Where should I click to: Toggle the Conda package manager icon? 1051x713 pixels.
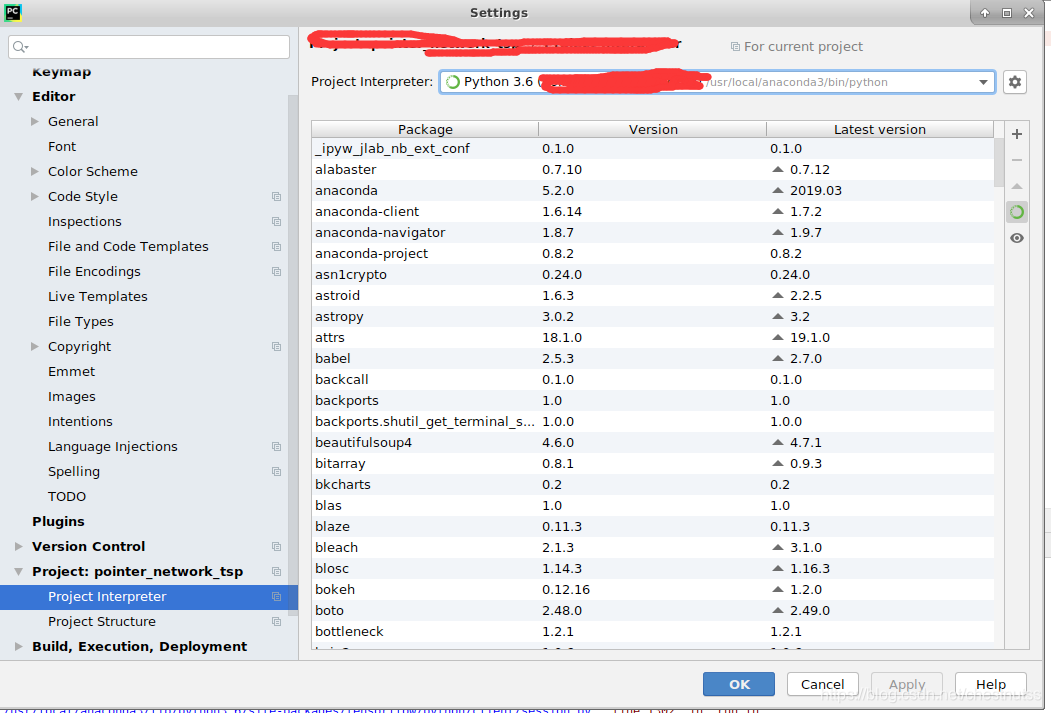point(1017,212)
